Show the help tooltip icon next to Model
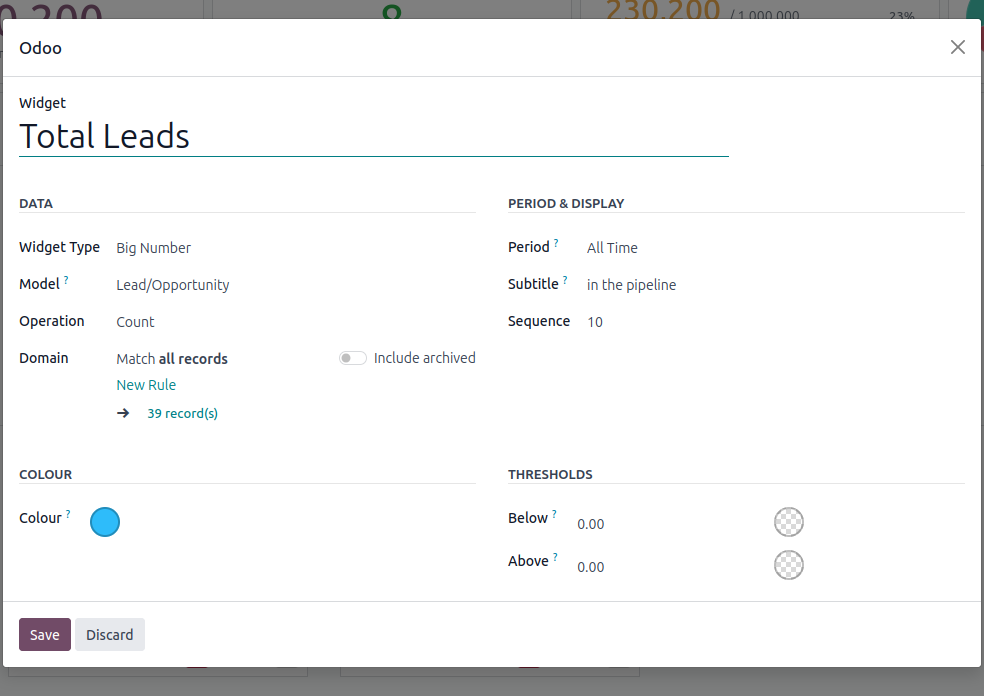 click(66, 280)
